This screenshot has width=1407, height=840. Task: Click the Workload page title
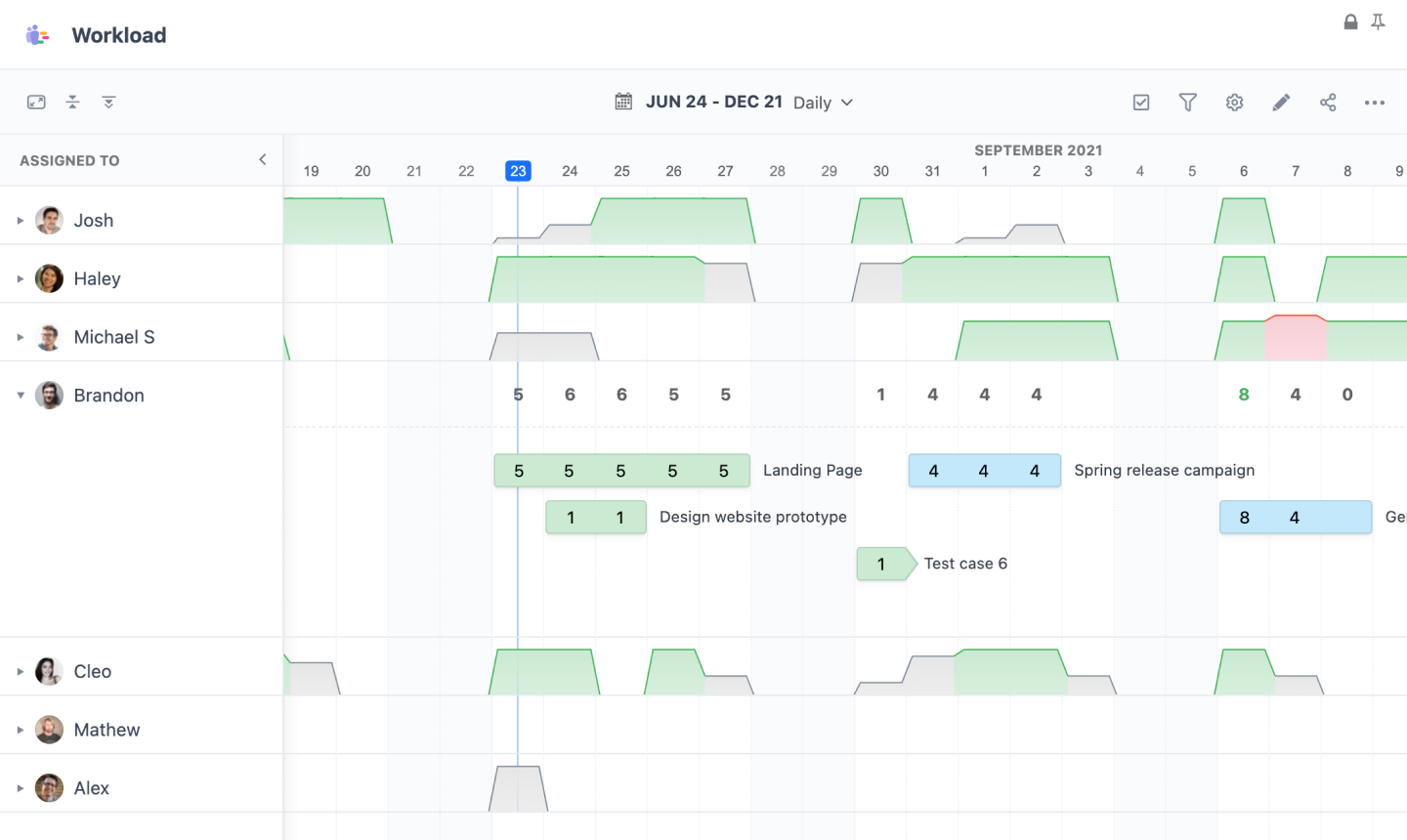[119, 35]
